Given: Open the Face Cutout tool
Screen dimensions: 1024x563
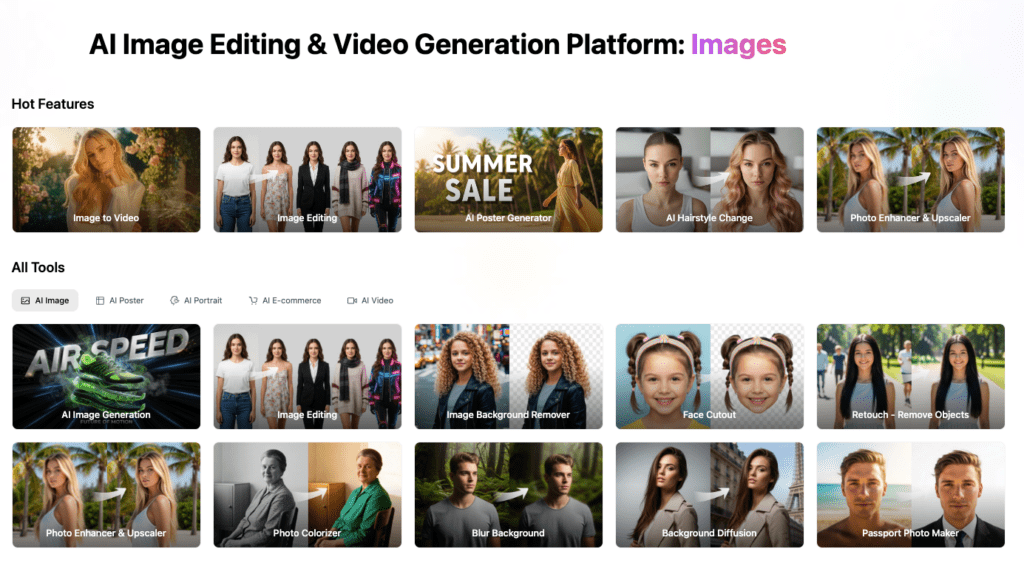Looking at the screenshot, I should 709,376.
